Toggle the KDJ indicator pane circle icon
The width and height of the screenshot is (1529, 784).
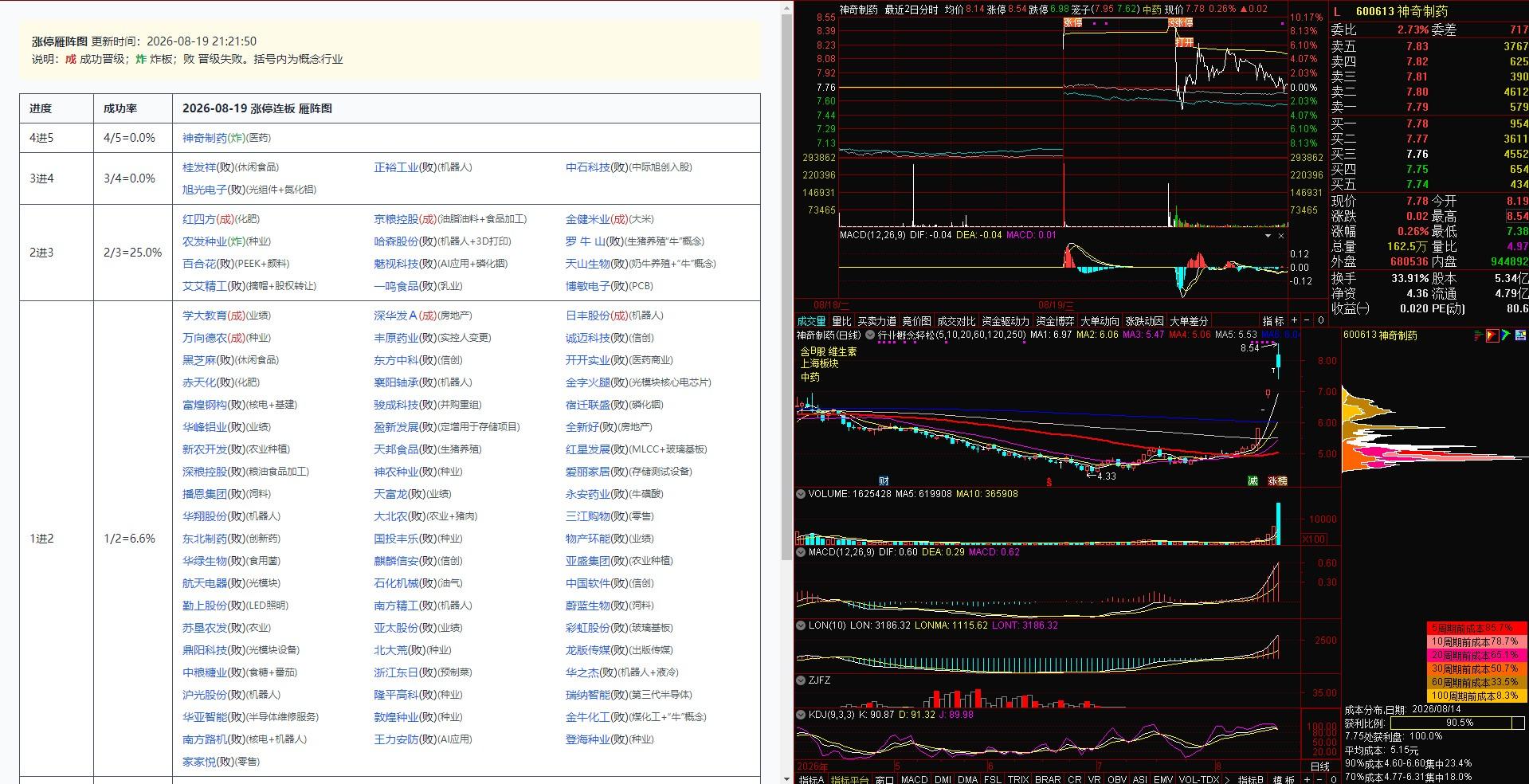click(801, 715)
